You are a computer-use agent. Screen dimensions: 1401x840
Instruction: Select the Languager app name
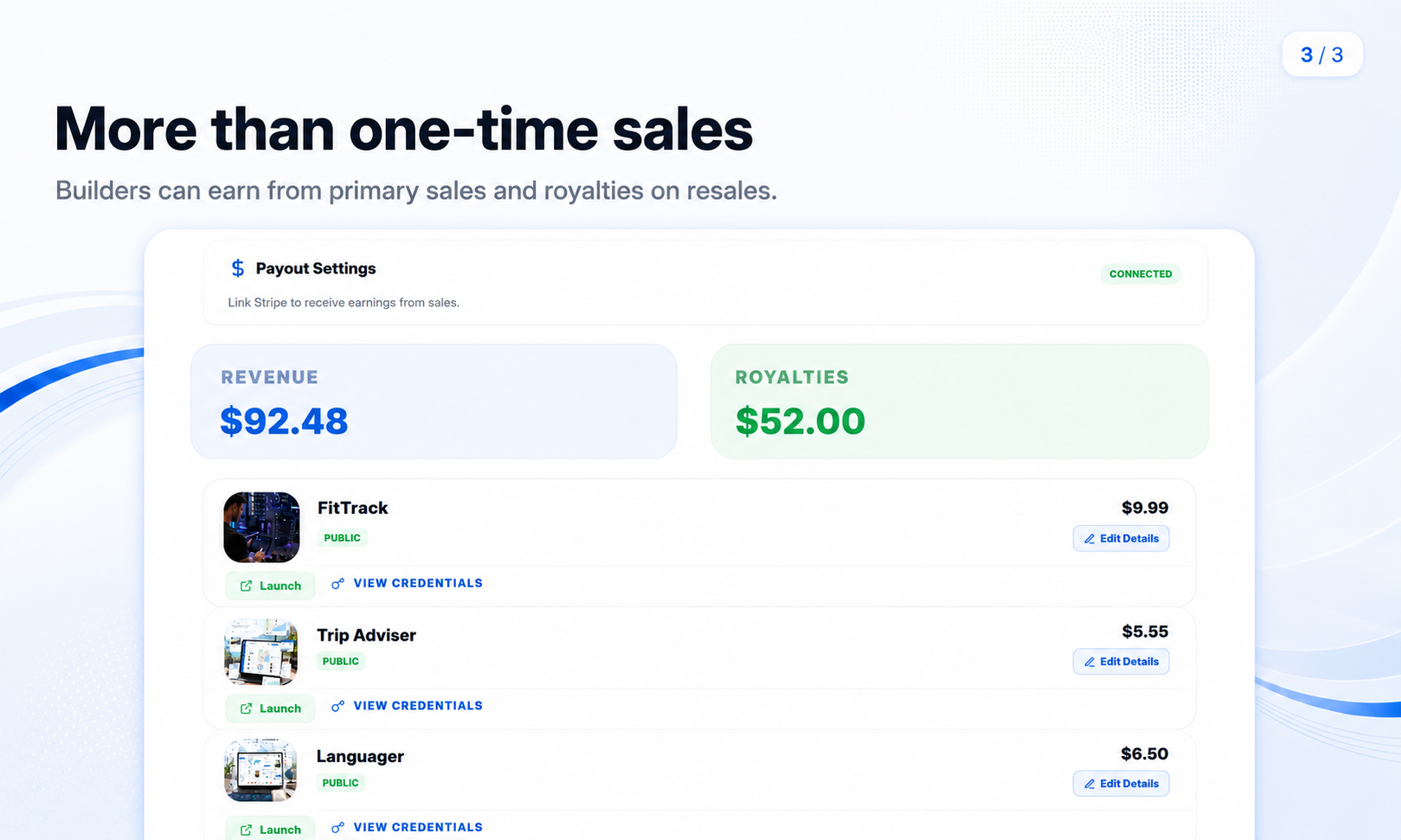pos(360,756)
